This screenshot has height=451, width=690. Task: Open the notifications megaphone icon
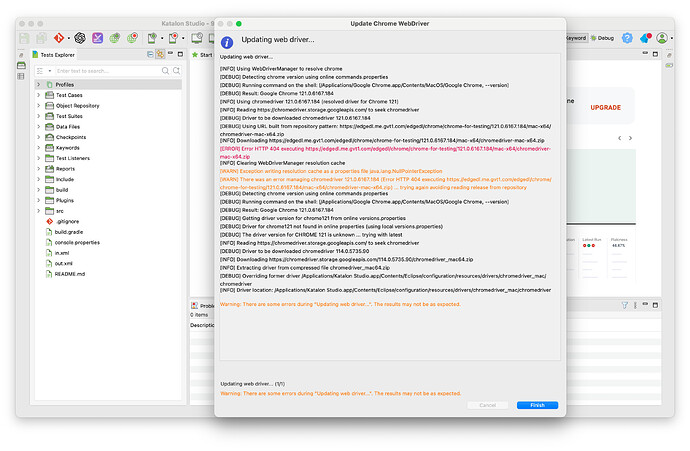646,38
